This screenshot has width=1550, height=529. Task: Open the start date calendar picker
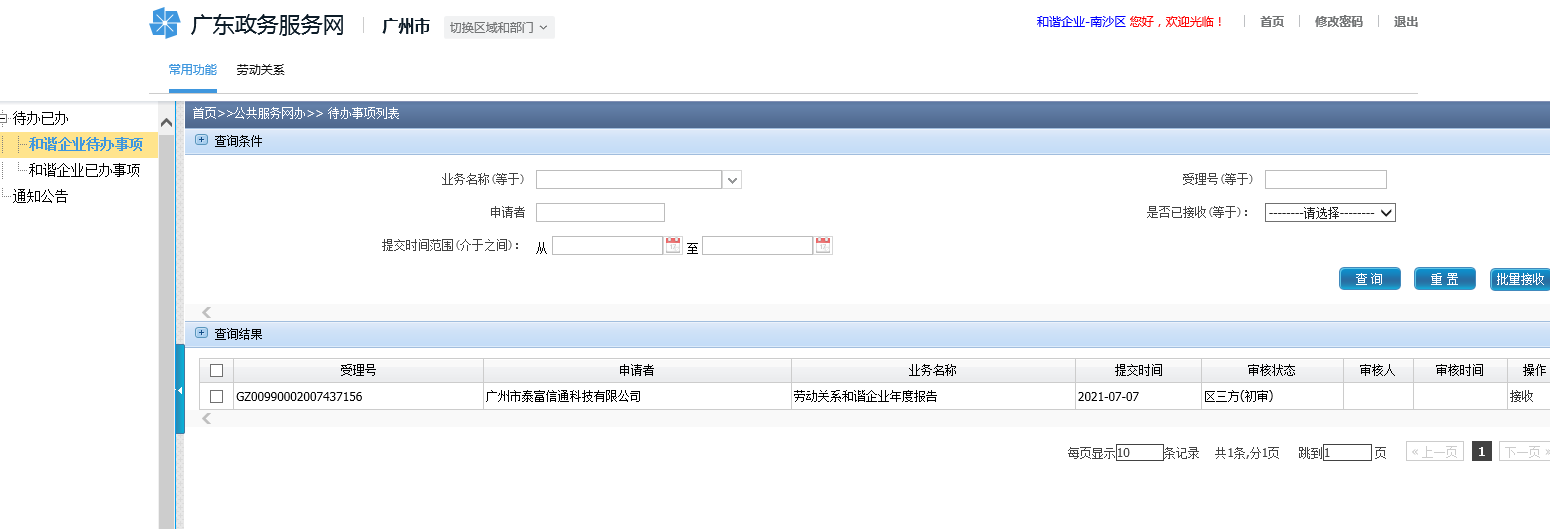coord(673,245)
